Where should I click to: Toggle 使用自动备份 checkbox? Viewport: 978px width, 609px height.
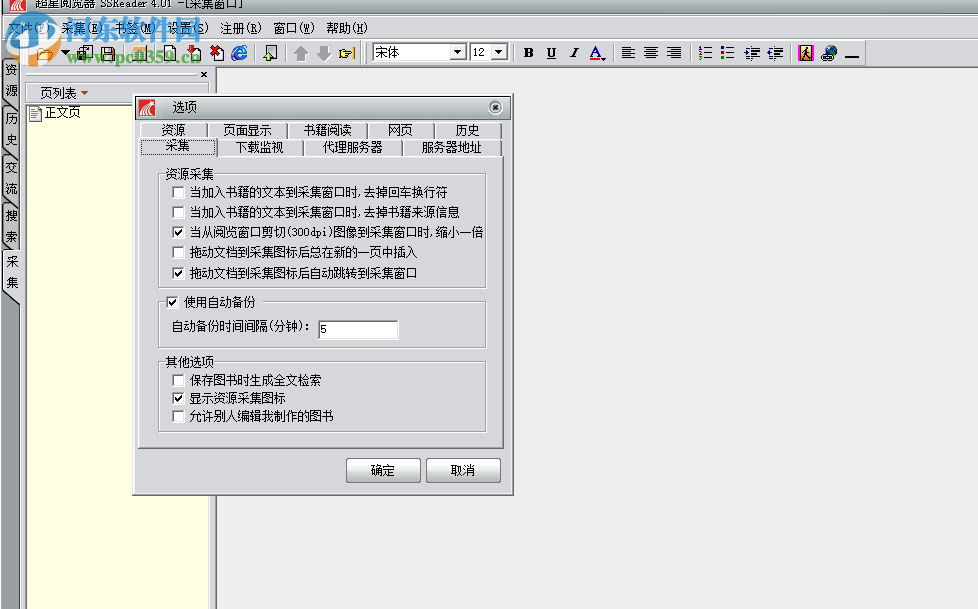172,302
